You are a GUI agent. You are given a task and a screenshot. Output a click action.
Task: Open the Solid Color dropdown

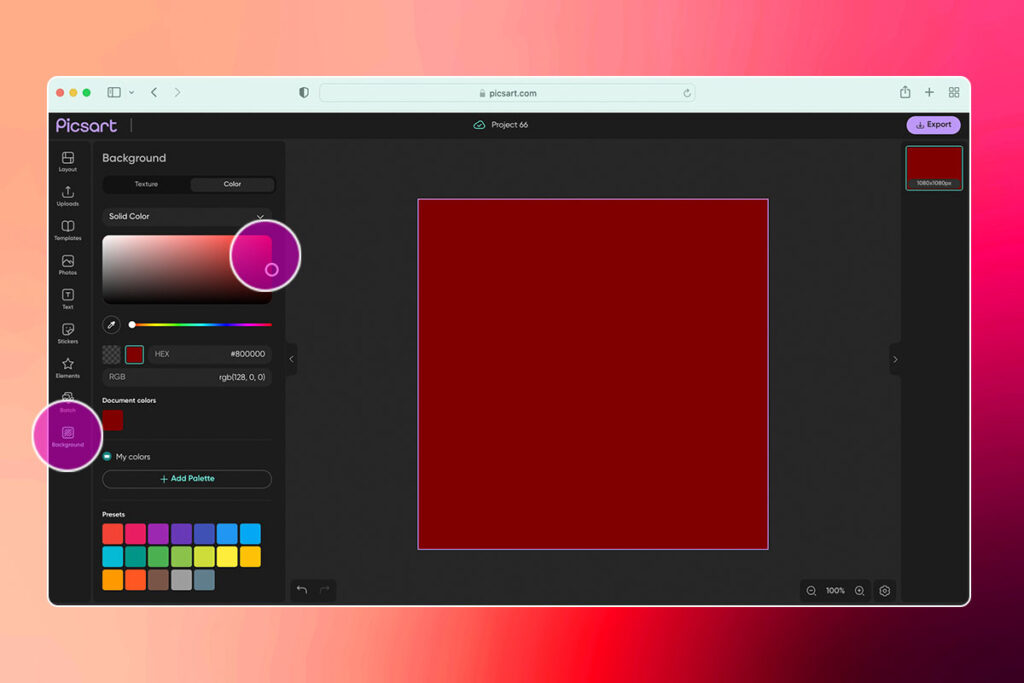tap(186, 216)
